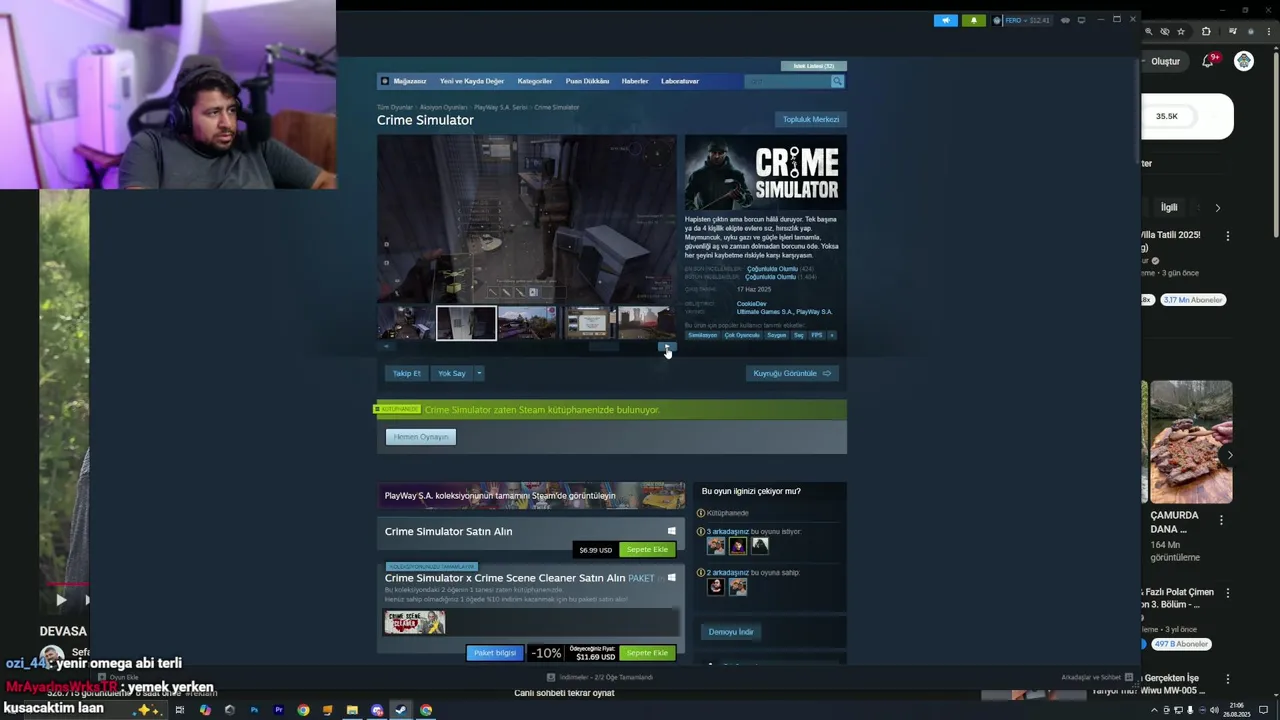
Task: Click CookieDev developer link
Action: (x=752, y=304)
